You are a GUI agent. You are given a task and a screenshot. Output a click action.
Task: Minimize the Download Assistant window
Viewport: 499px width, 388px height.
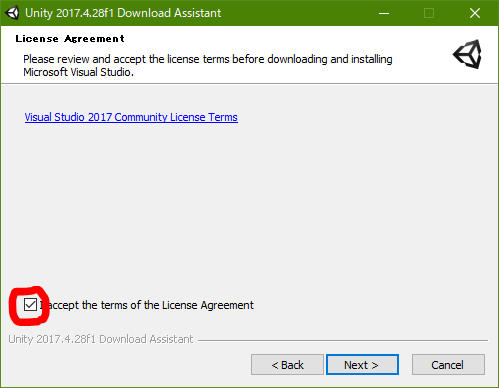[384, 13]
